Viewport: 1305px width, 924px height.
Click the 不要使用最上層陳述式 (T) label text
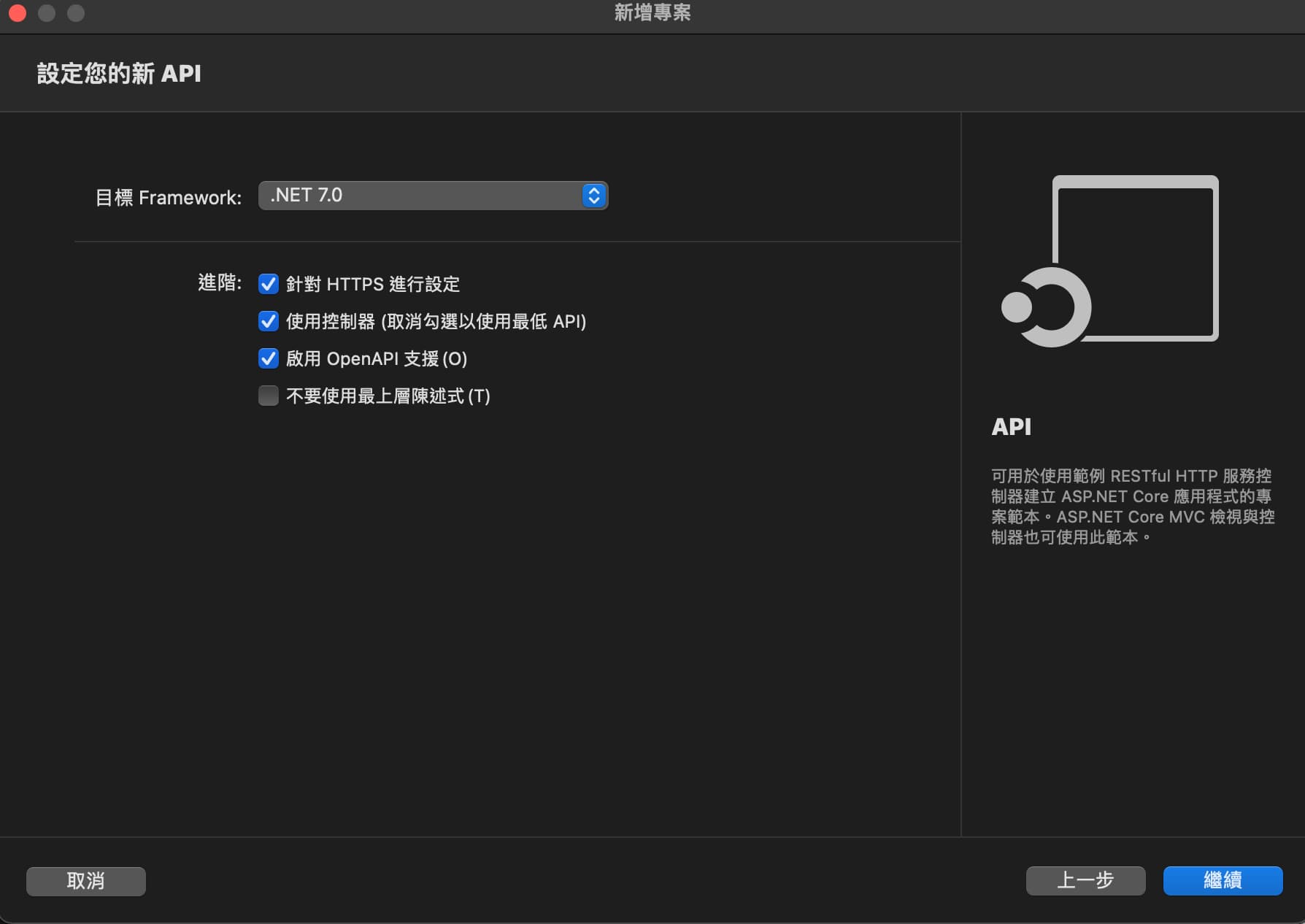pyautogui.click(x=388, y=396)
